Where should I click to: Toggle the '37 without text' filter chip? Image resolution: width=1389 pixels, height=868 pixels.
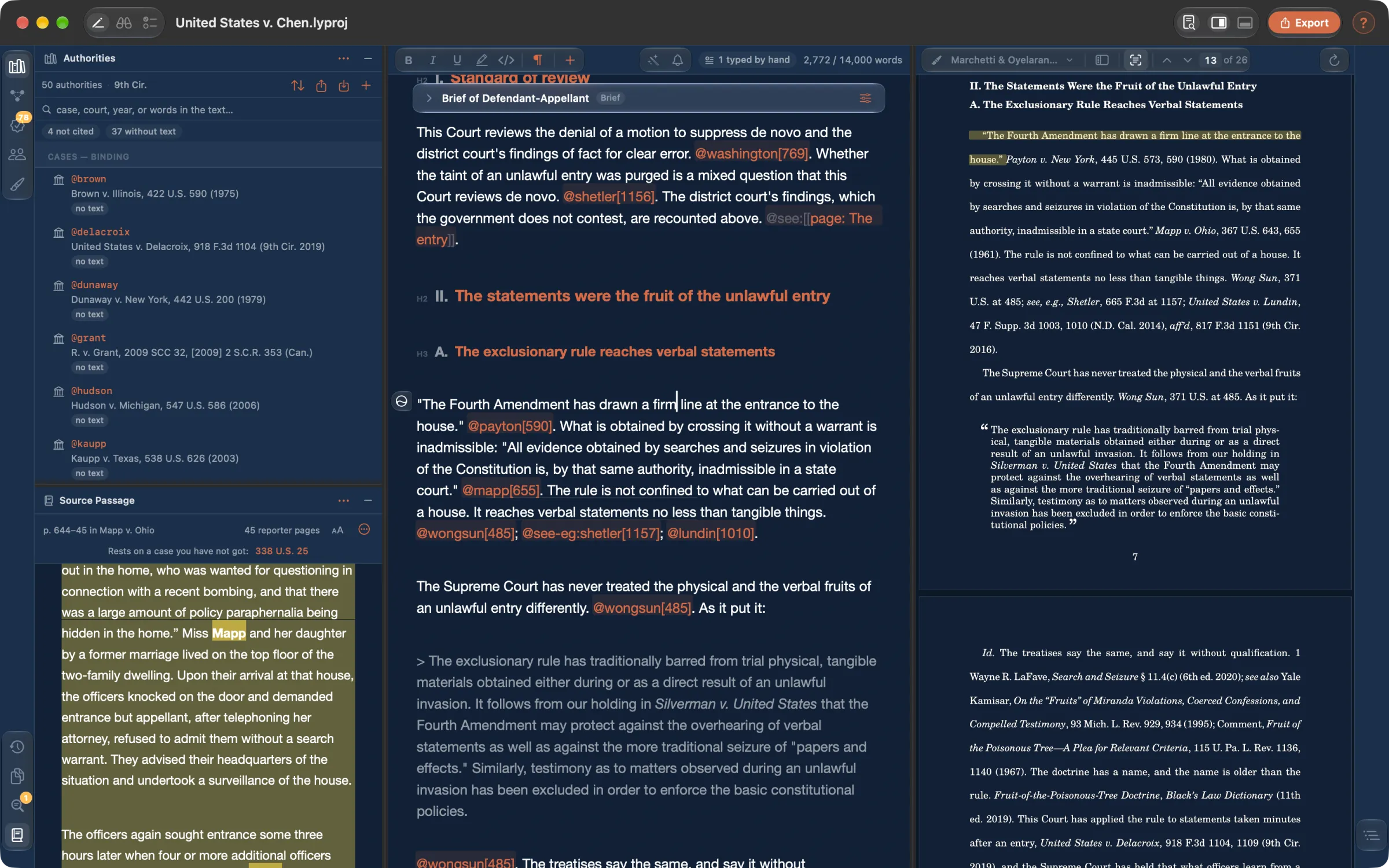pyautogui.click(x=143, y=131)
